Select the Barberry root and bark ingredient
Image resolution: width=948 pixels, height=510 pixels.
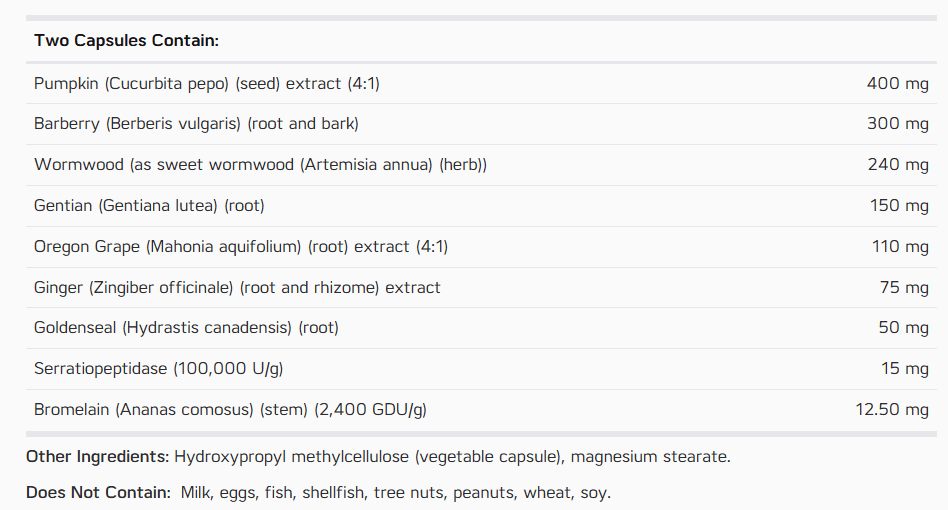196,124
